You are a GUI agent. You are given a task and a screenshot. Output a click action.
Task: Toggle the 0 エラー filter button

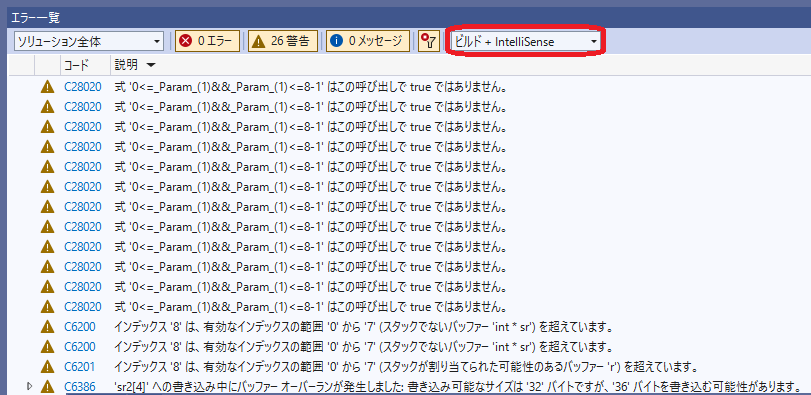[x=207, y=41]
